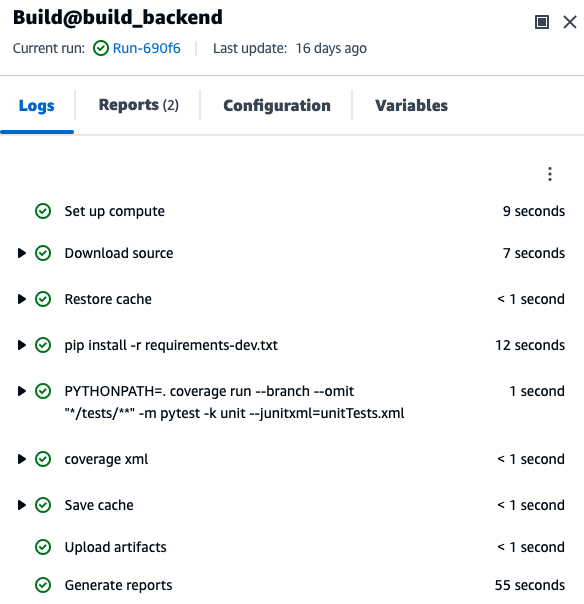
Task: Click the pip install success check icon
Action: (x=43, y=345)
